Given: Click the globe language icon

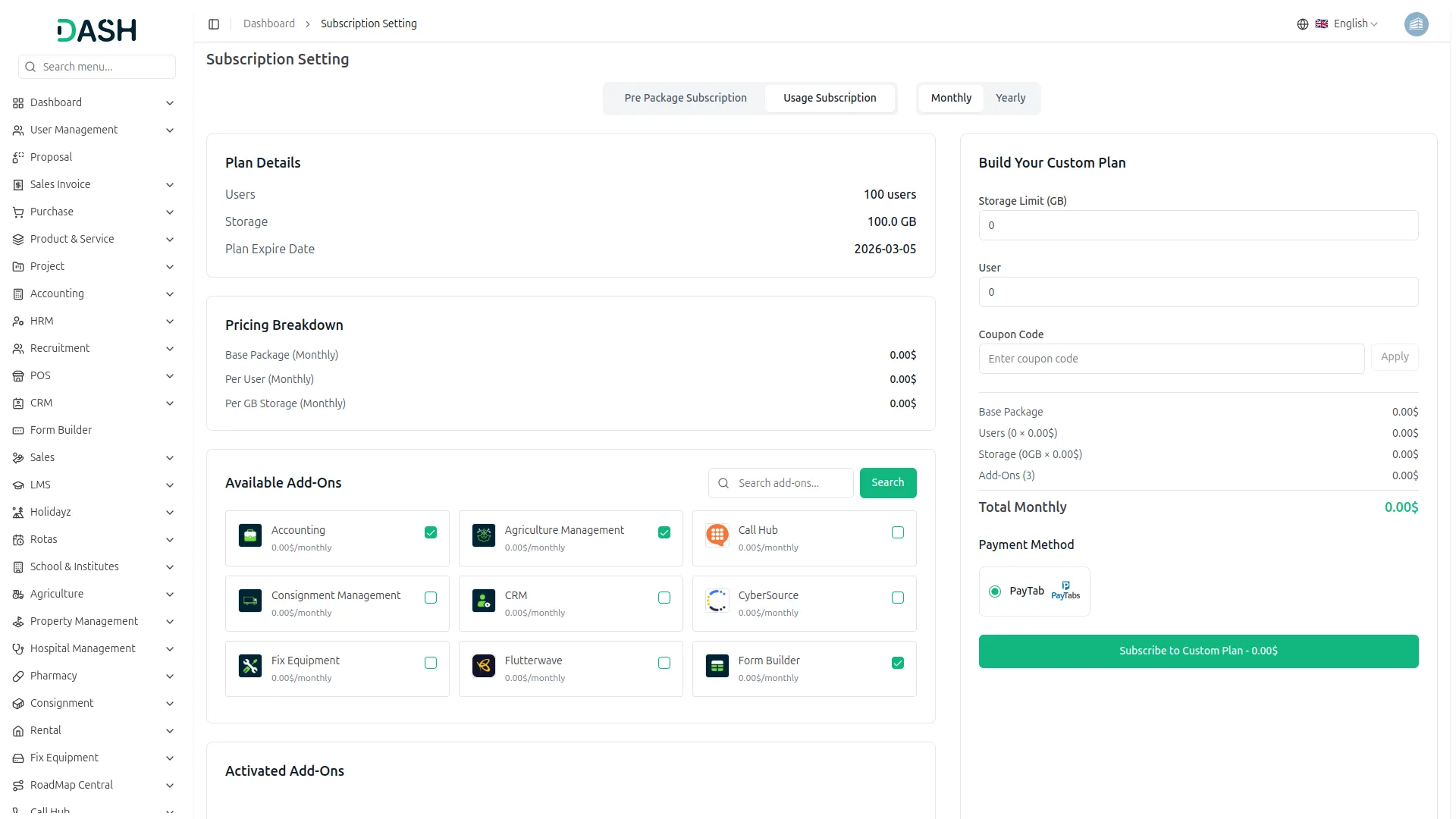Looking at the screenshot, I should (1303, 24).
